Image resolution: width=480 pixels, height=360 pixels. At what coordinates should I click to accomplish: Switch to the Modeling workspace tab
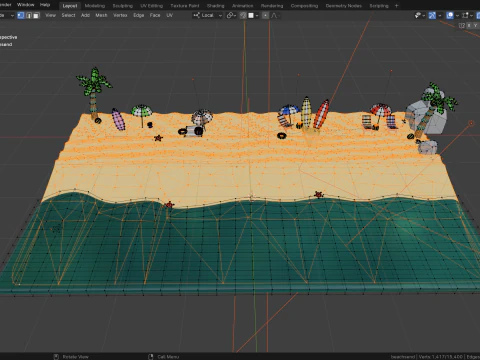coord(95,6)
